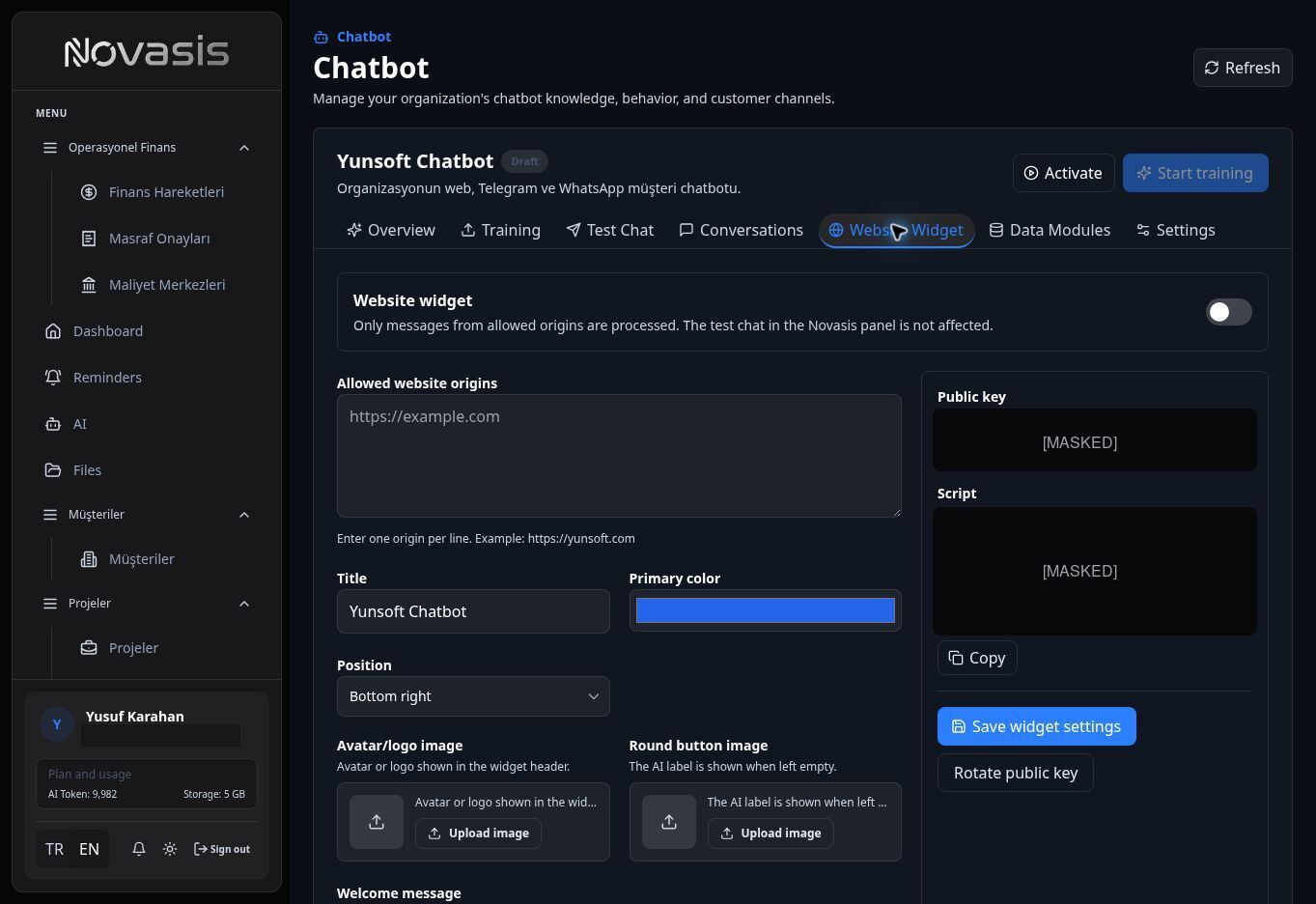Image resolution: width=1316 pixels, height=904 pixels.
Task: Enable the Website widget switch
Action: click(1229, 312)
